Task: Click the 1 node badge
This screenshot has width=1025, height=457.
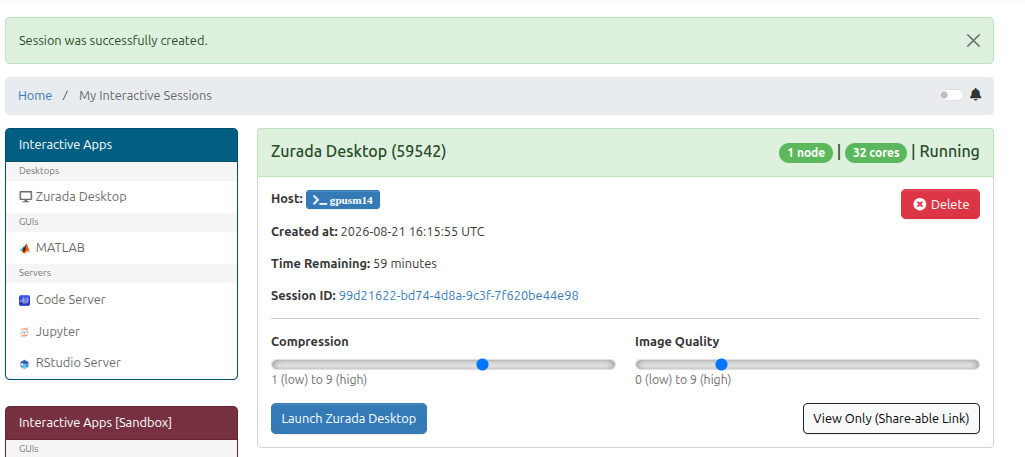Action: tap(805, 152)
